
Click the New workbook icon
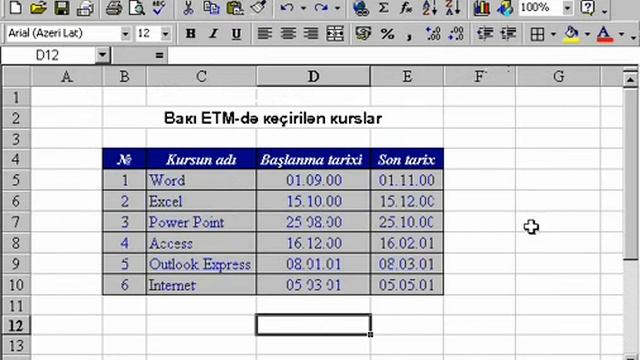pyautogui.click(x=16, y=7)
